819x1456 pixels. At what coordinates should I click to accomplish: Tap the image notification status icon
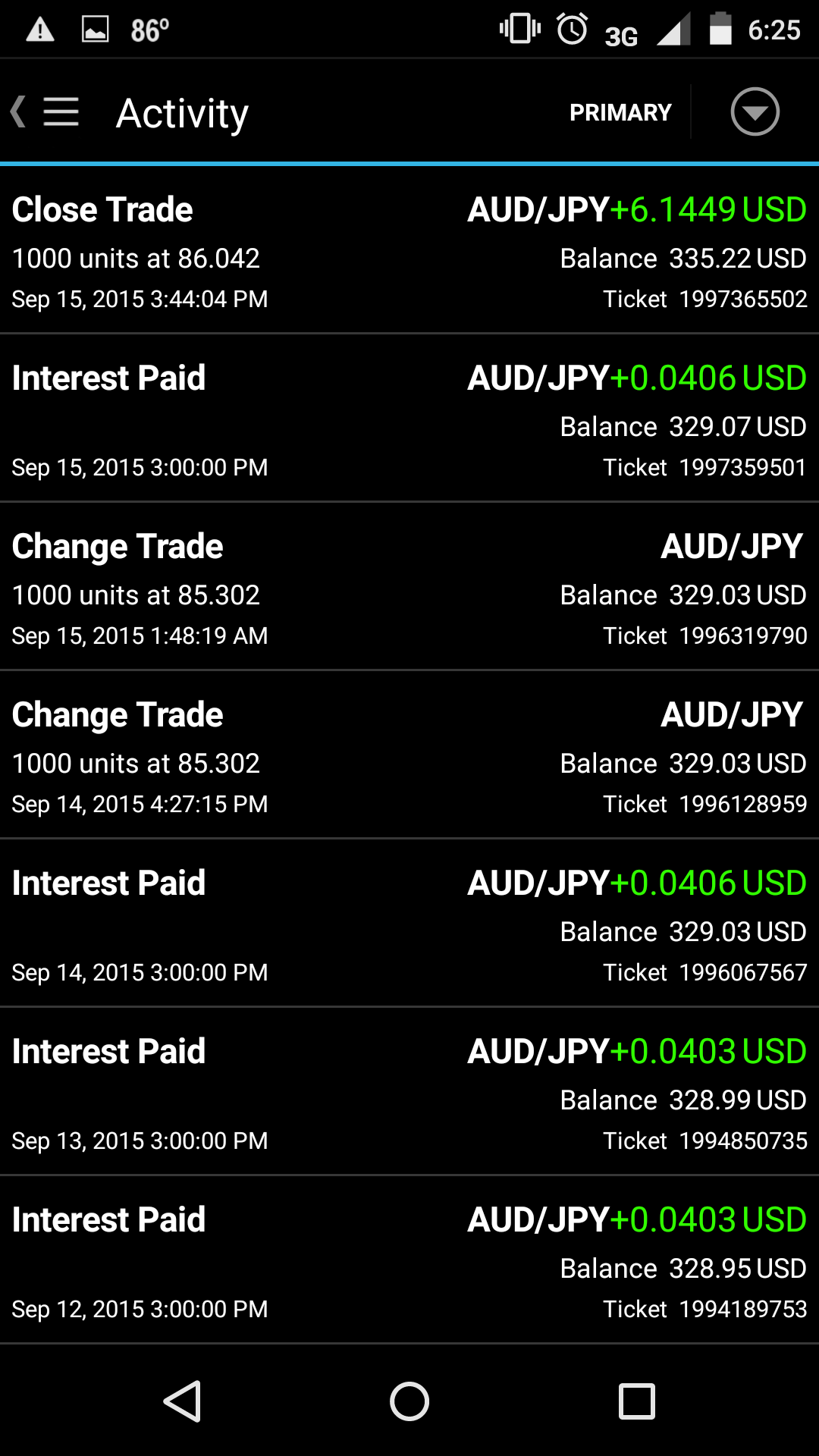click(95, 30)
